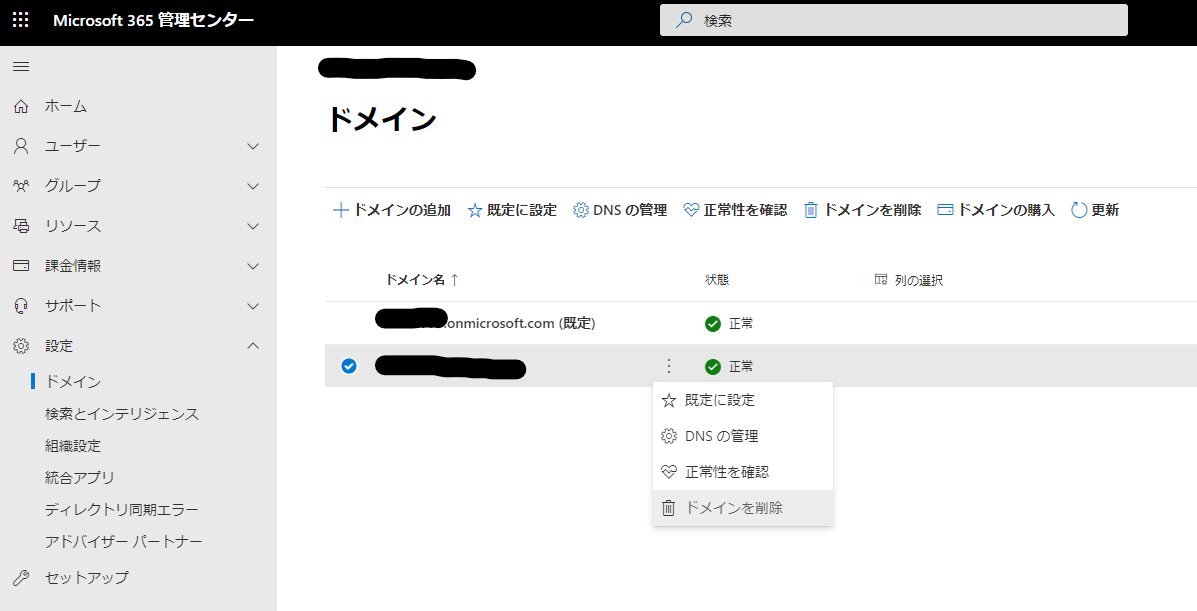This screenshot has height=611, width=1197.
Task: Click the 課金情報 card icon
Action: [x=21, y=266]
